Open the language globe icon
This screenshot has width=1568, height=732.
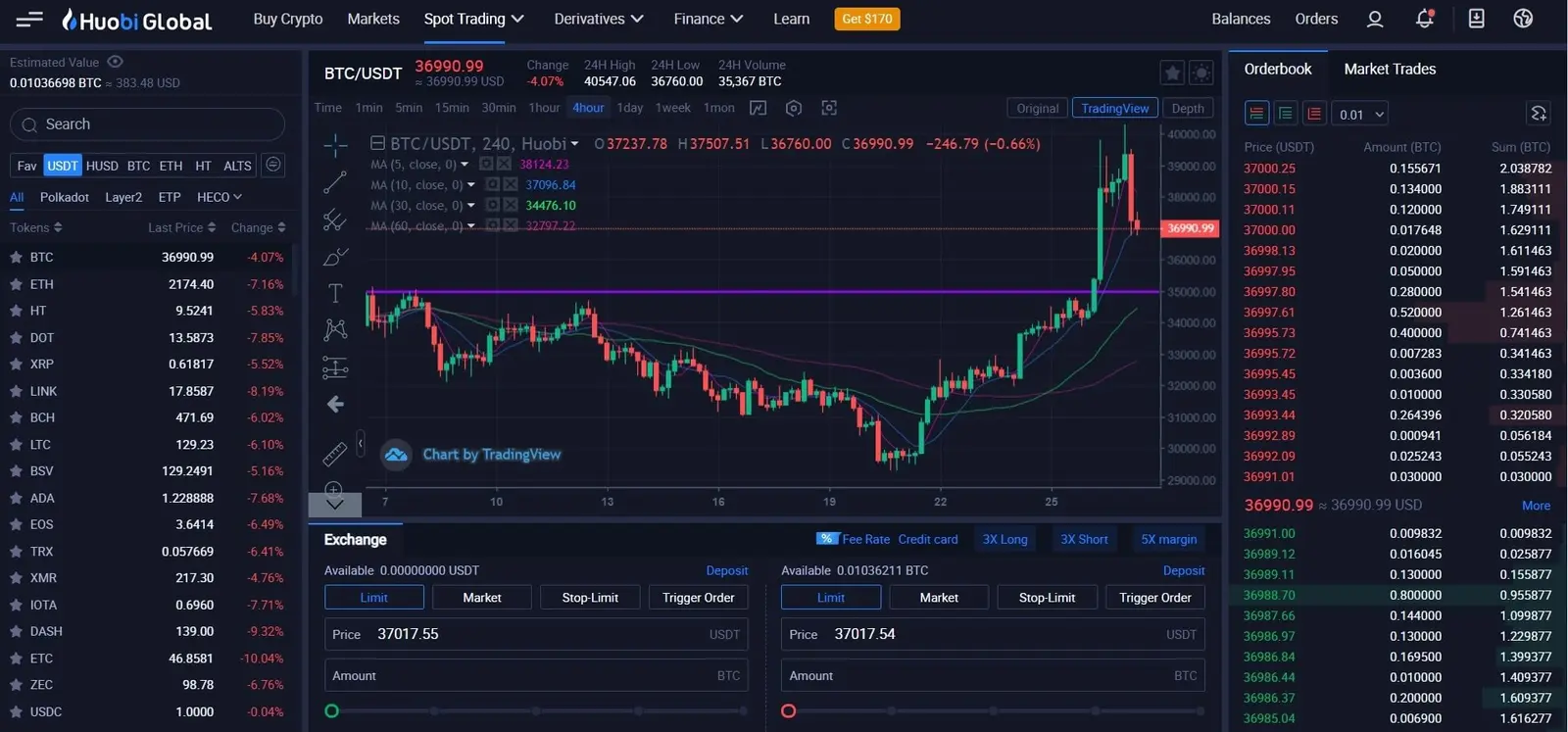click(1523, 19)
